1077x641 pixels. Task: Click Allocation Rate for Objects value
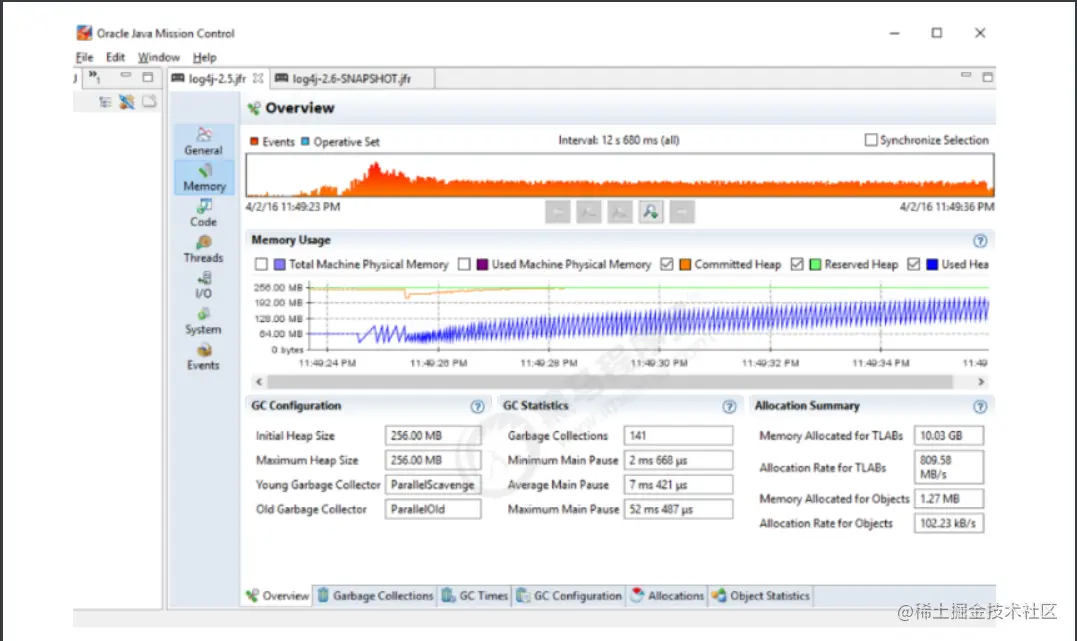[x=949, y=524]
